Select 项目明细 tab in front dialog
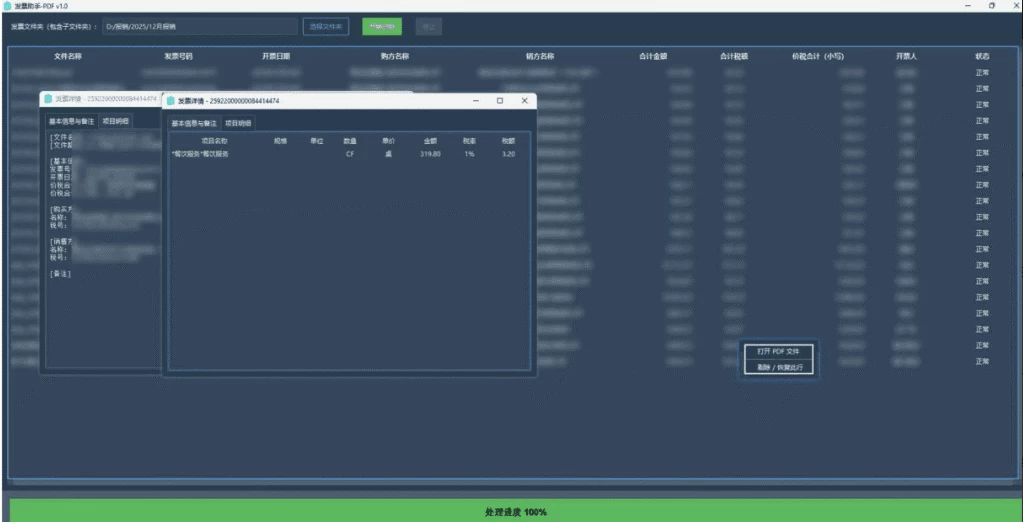 click(238, 123)
